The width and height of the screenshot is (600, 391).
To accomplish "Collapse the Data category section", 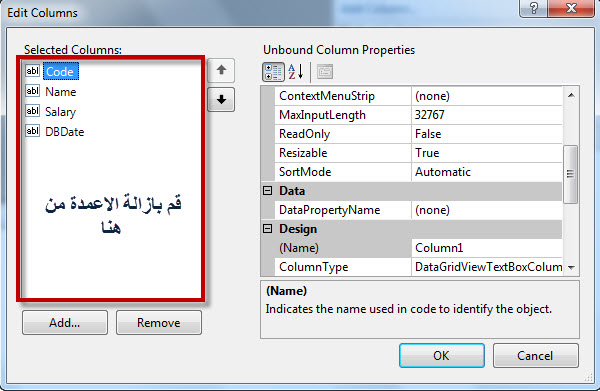I will click(267, 191).
